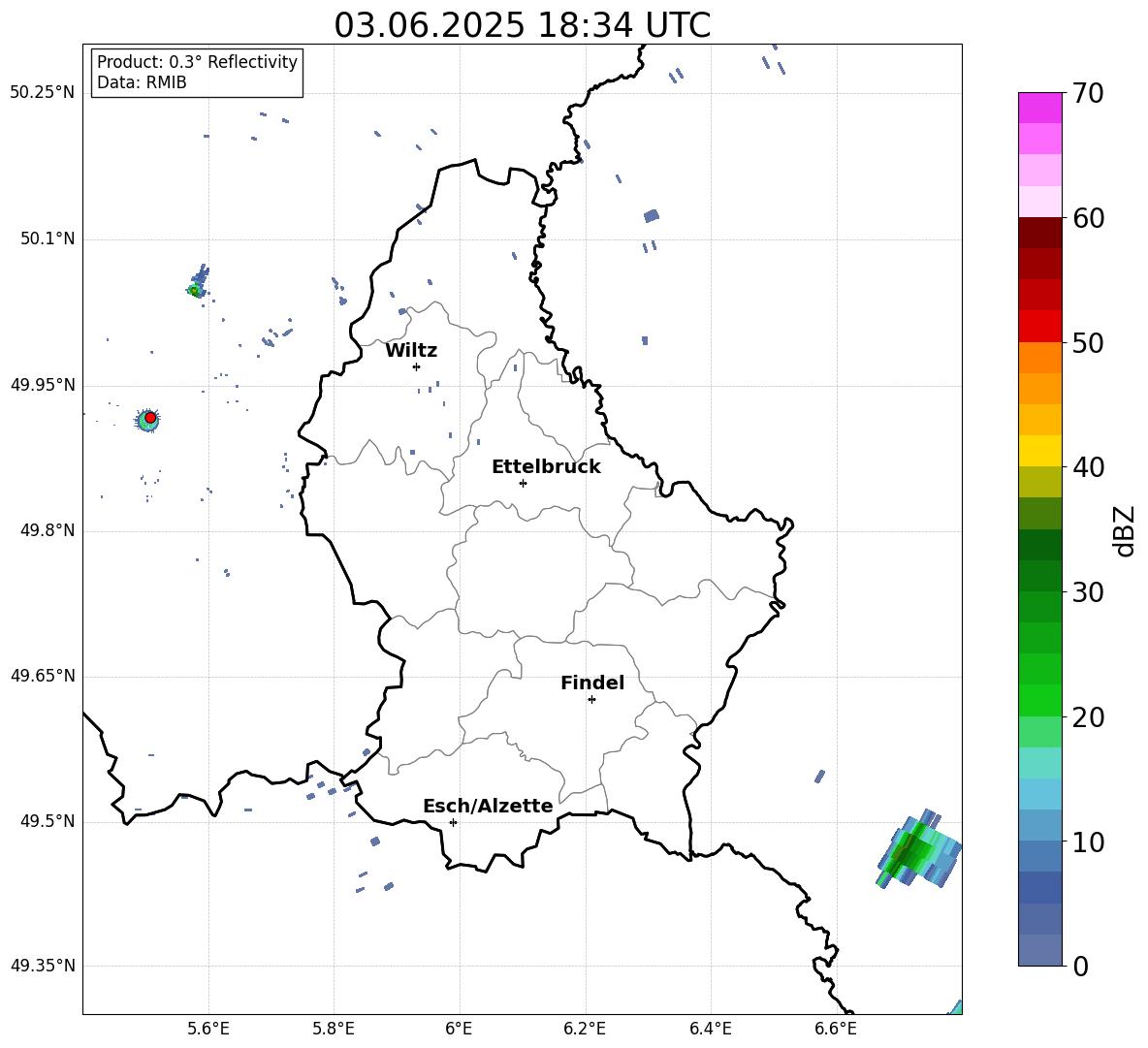Pick the bright red 50 dBZ swatch

[1040, 327]
